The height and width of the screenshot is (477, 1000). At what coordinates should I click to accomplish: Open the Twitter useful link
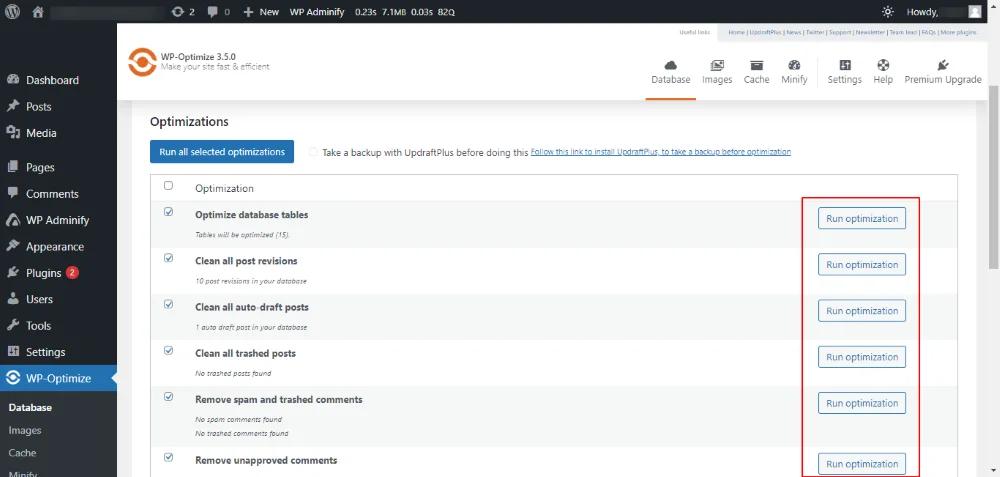(815, 32)
